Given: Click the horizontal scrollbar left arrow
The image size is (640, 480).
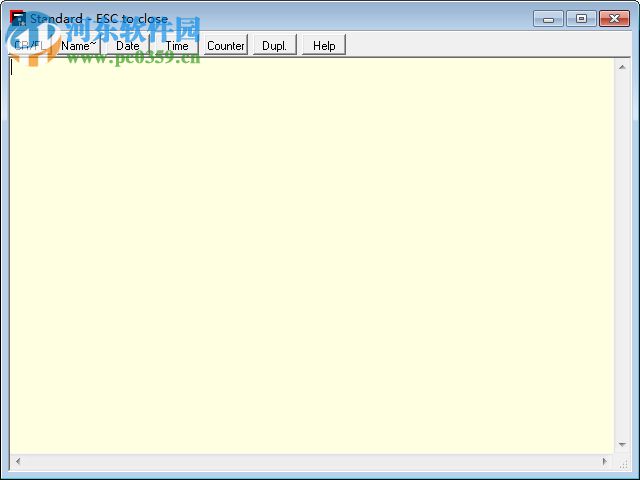Looking at the screenshot, I should click(x=18, y=462).
